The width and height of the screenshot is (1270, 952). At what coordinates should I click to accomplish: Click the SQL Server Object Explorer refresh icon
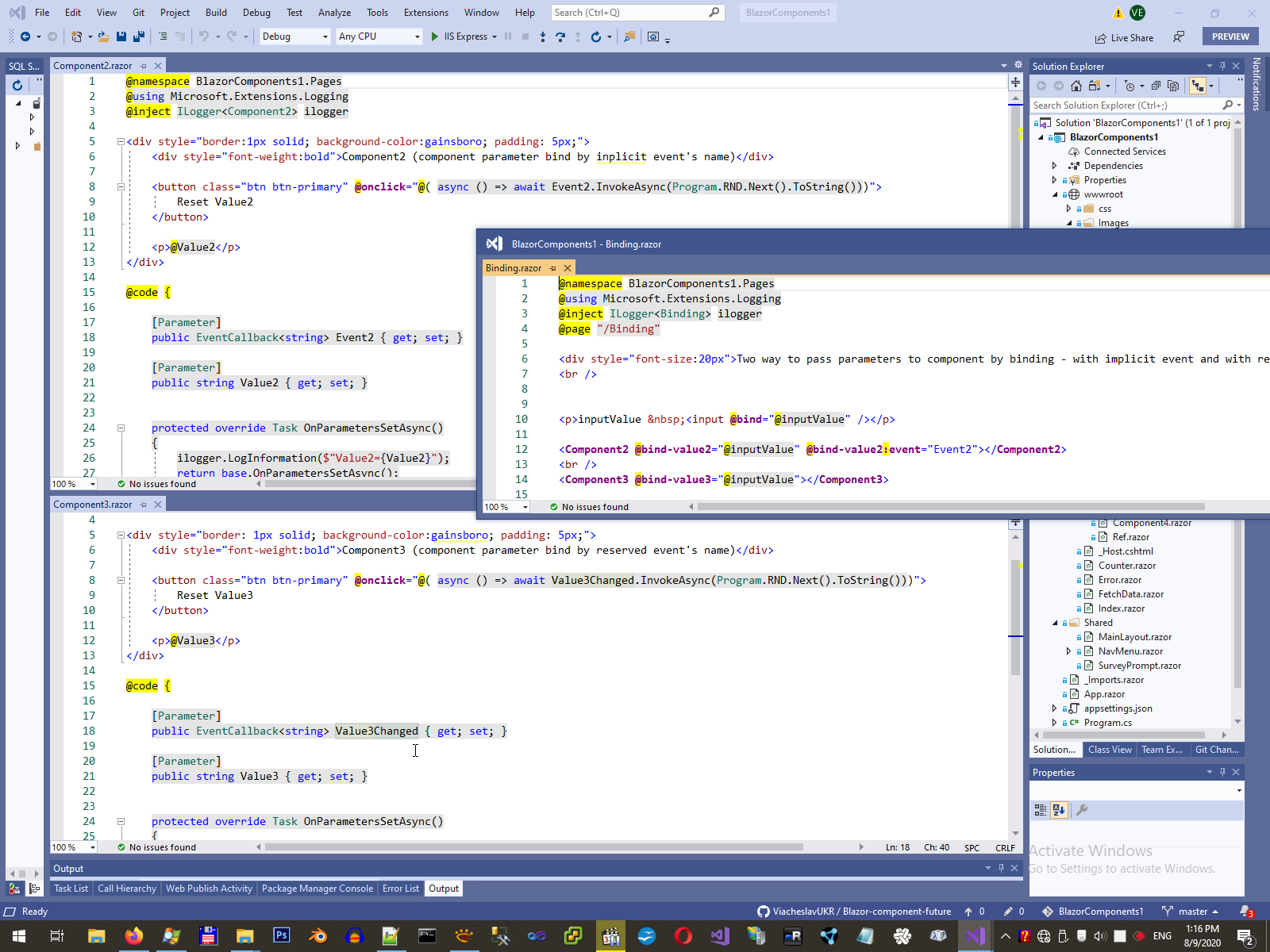point(17,85)
